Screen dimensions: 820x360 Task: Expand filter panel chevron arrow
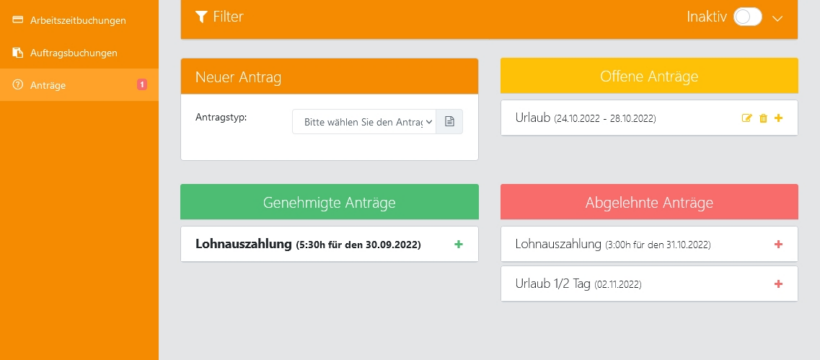point(778,18)
